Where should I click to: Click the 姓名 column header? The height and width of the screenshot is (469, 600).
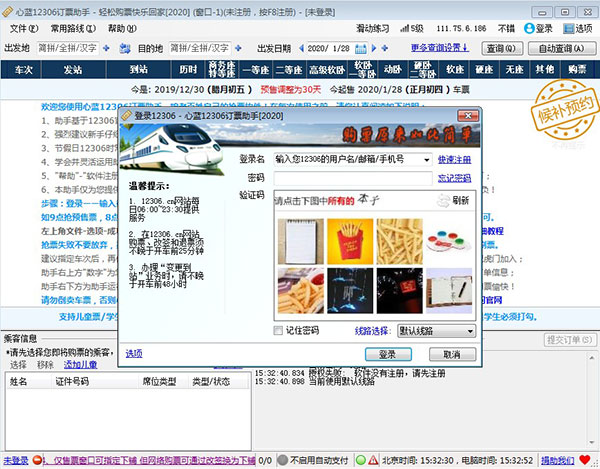point(28,381)
